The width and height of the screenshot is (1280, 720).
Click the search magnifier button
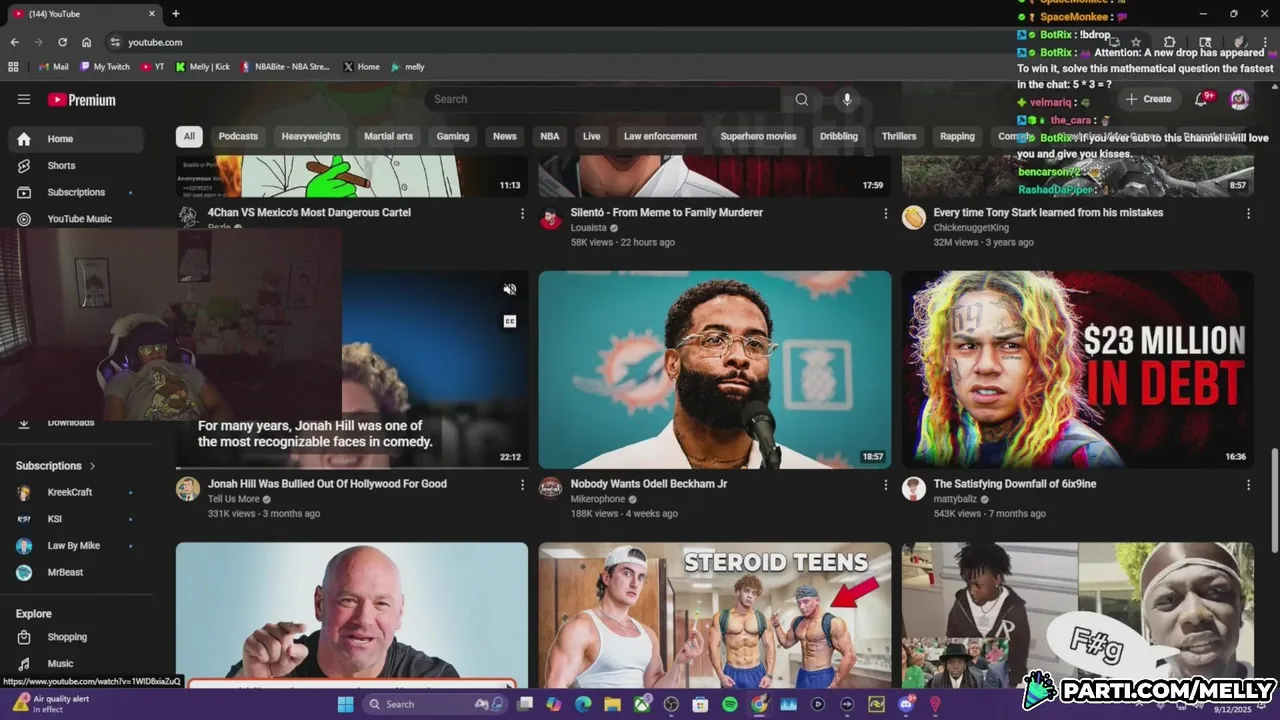pyautogui.click(x=801, y=99)
